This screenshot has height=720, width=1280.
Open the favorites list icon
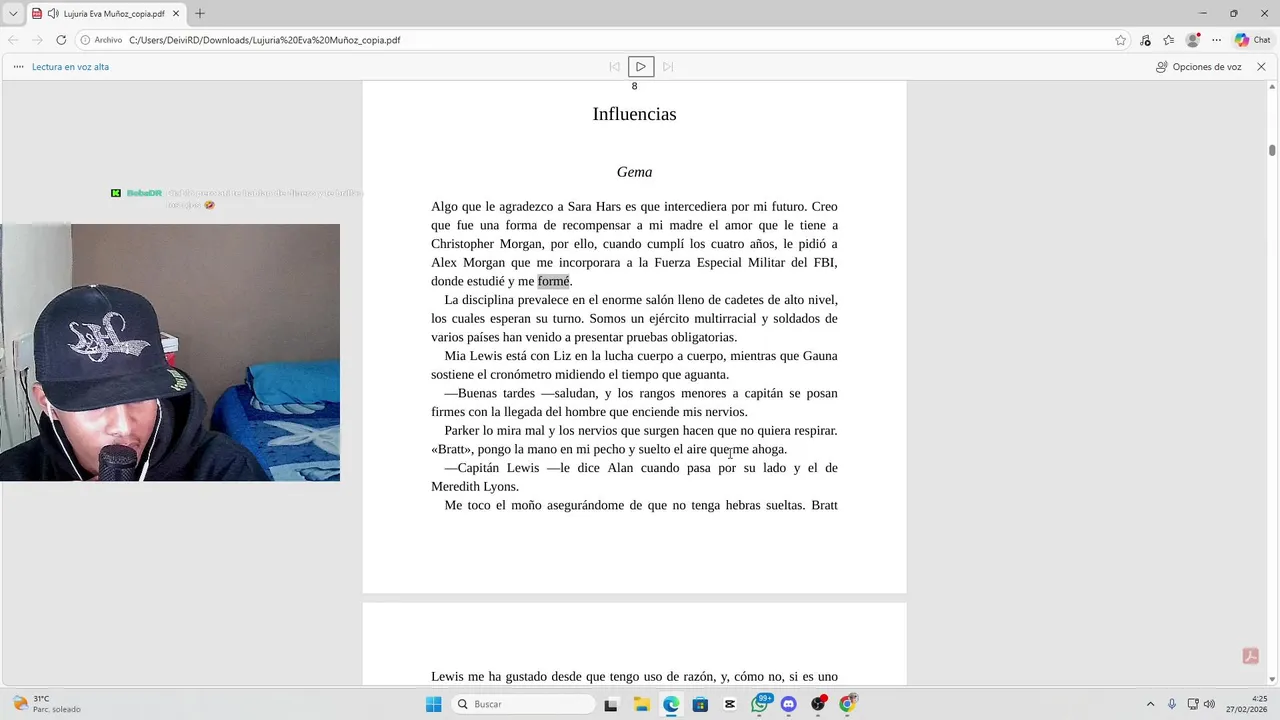tap(1169, 40)
